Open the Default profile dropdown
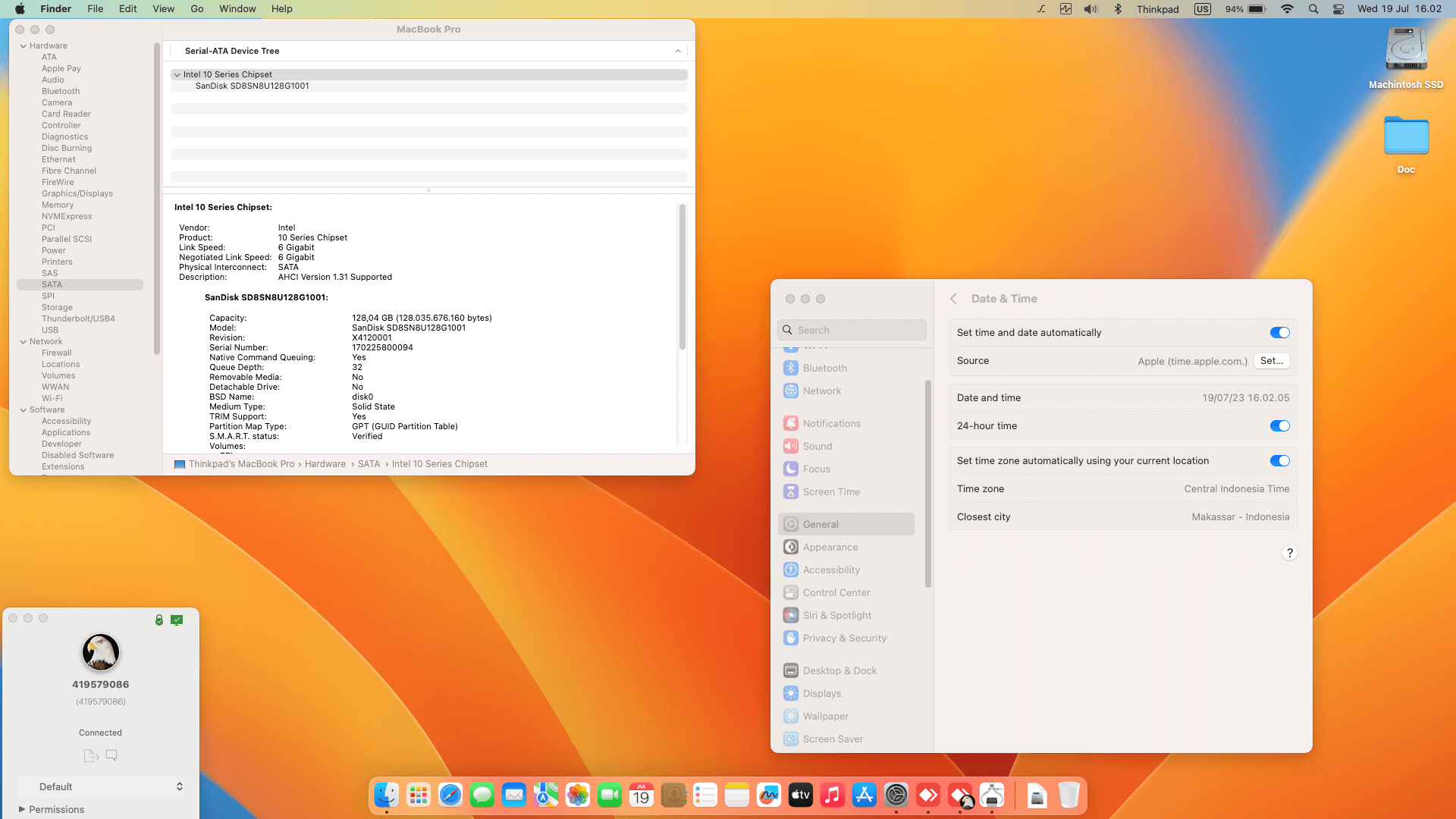Viewport: 1456px width, 819px height. pos(102,786)
